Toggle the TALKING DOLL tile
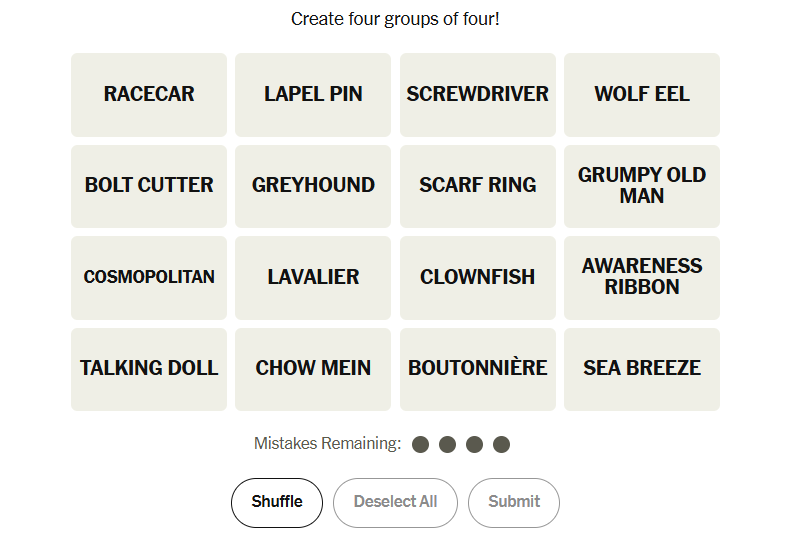Screen dimensions: 796x550 coord(149,369)
